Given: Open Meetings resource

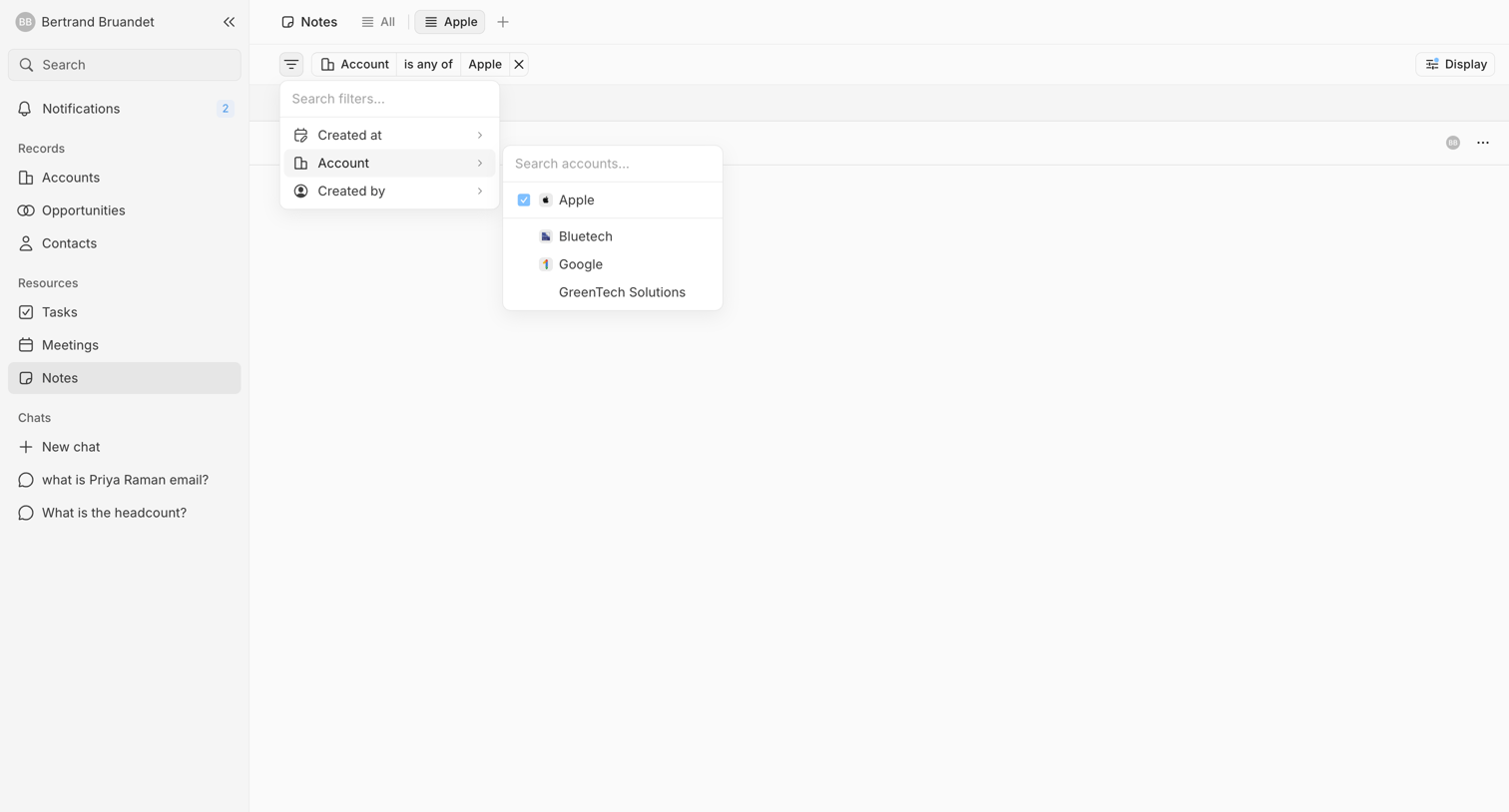Looking at the screenshot, I should [125, 345].
